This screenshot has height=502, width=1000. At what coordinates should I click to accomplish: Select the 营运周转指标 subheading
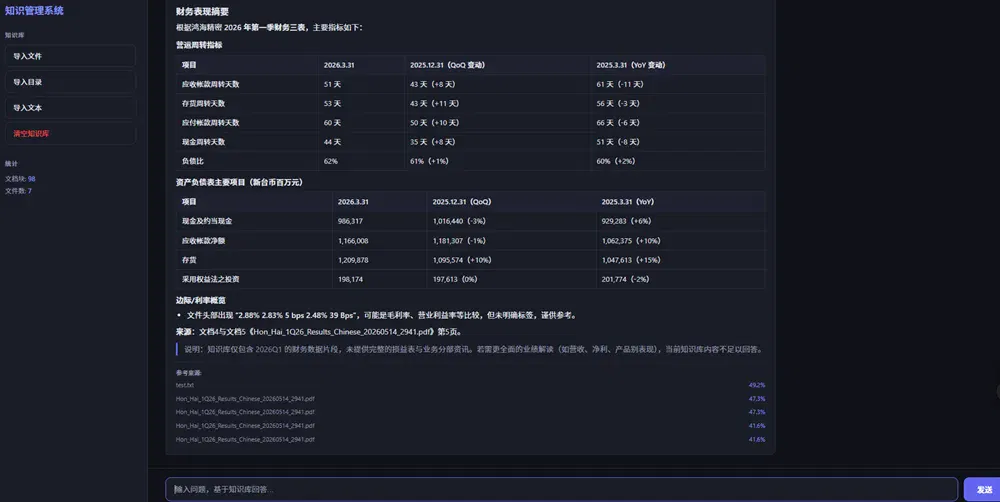coord(199,45)
